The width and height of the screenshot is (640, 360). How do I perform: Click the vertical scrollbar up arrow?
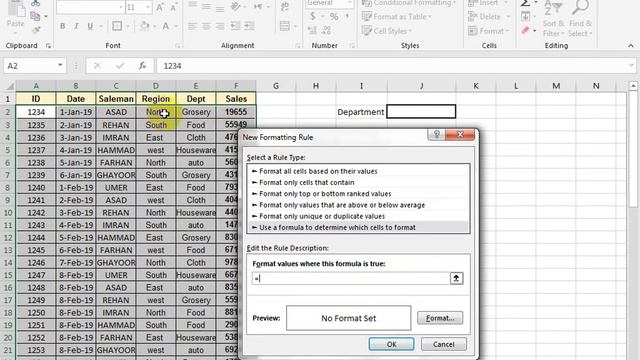point(633,86)
